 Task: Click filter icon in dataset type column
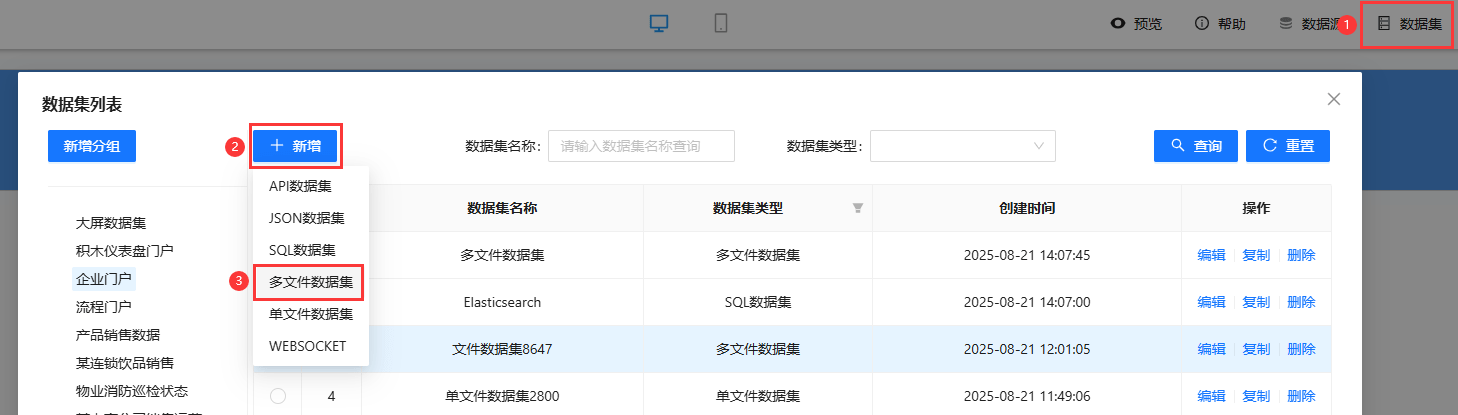[857, 209]
